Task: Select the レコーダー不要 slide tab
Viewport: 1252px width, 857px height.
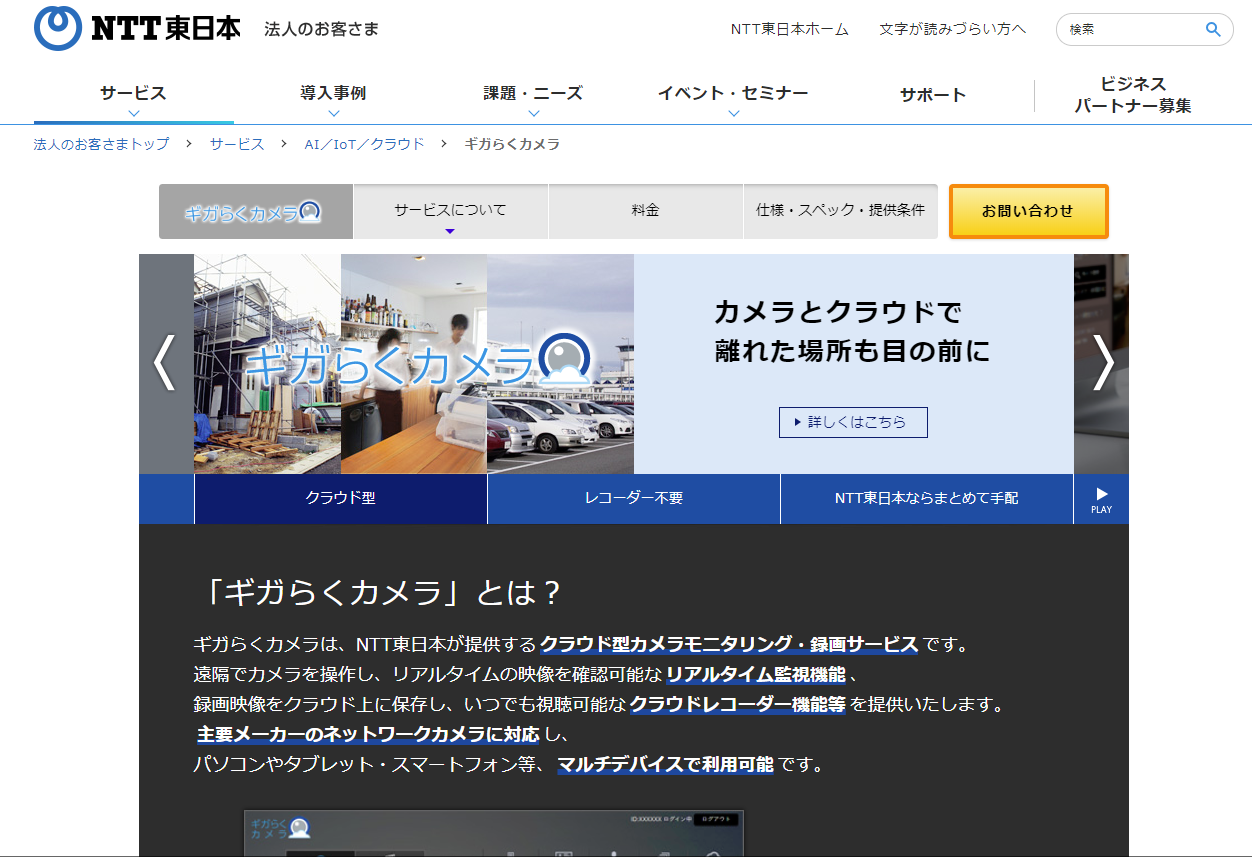Action: [634, 498]
